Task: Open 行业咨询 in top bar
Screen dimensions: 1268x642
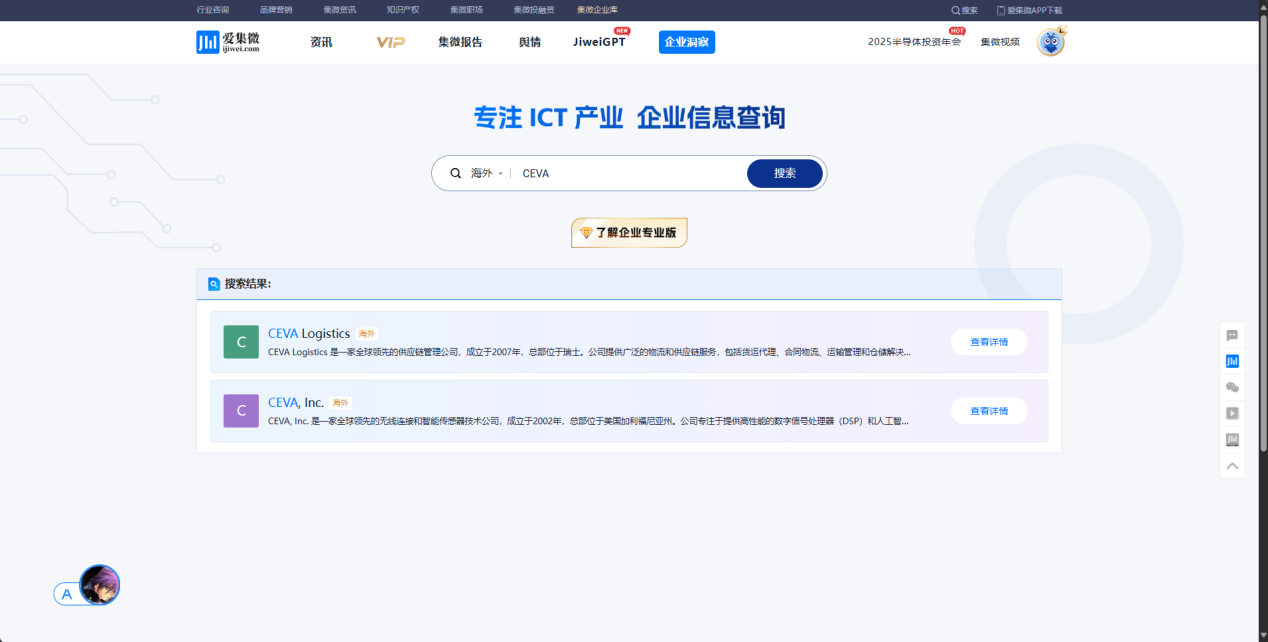Action: click(x=212, y=10)
